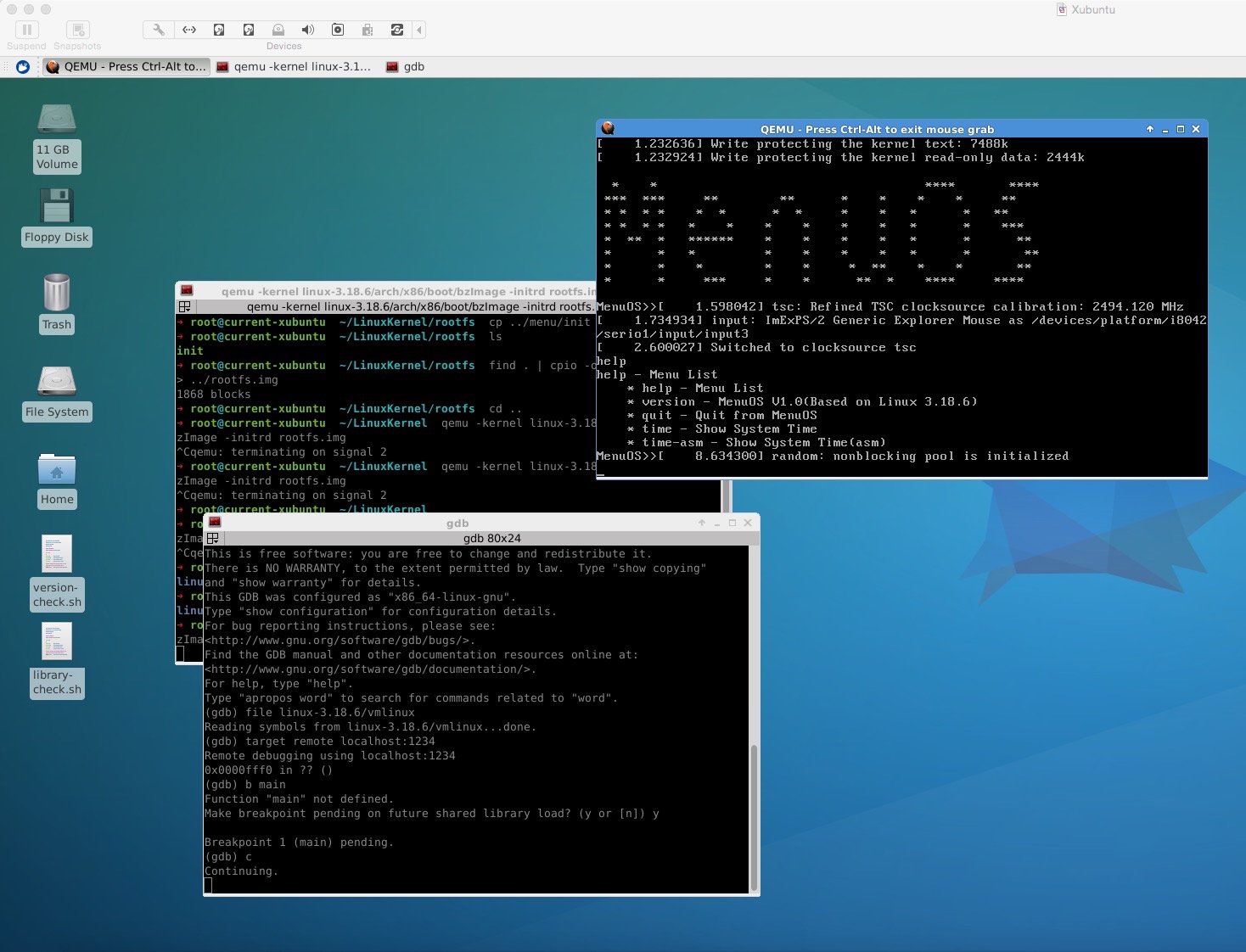Click 'time-asm - Show System Time(asm)' line
1246x952 pixels.
pos(756,442)
